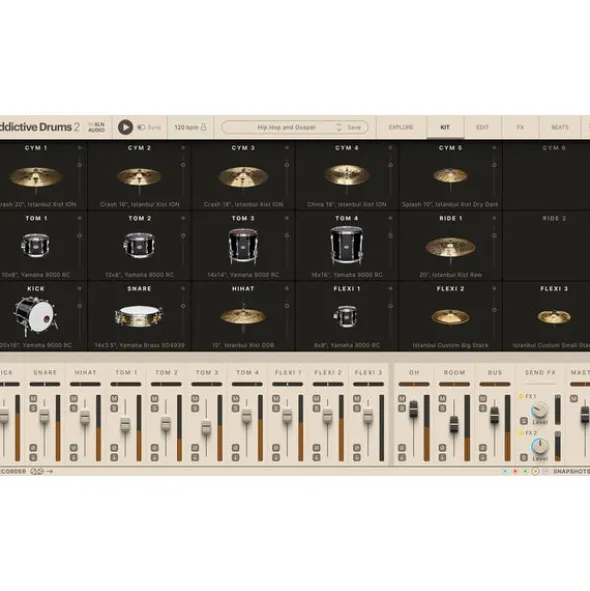The height and width of the screenshot is (591, 590).
Task: Click the FLEXI 2 big stack image
Action: point(451,317)
